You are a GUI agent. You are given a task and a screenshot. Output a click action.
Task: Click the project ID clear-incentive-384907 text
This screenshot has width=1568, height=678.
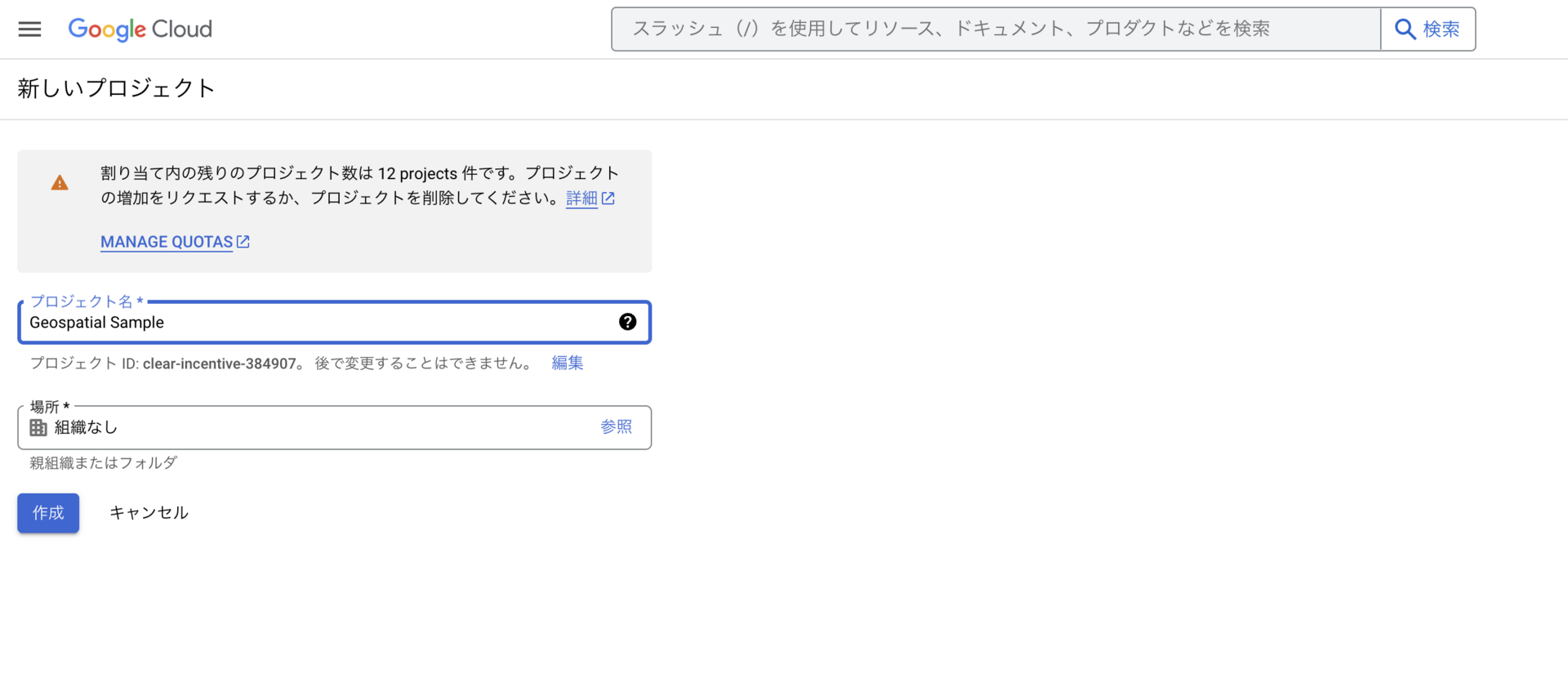pos(219,364)
